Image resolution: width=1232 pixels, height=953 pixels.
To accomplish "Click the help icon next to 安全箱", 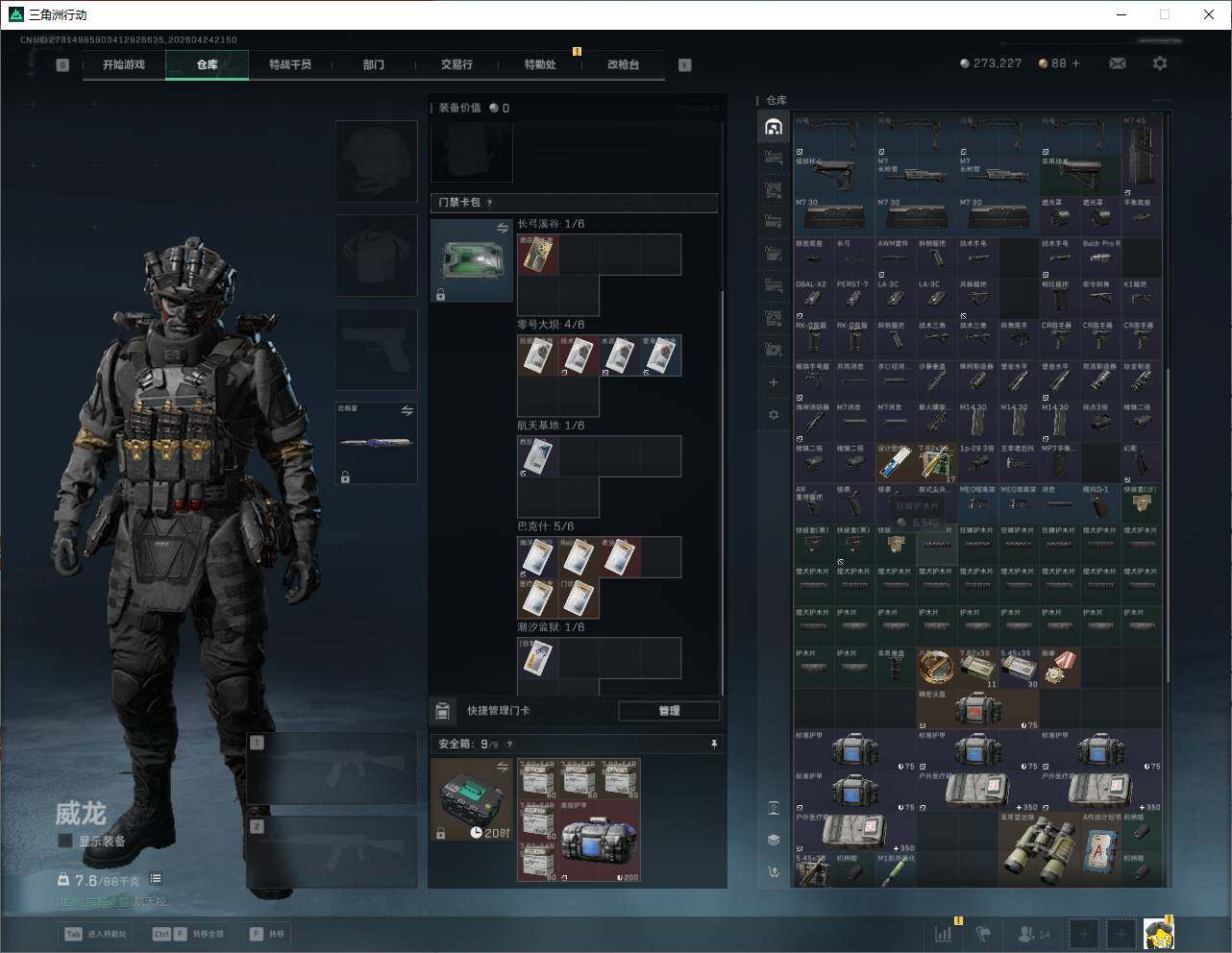I will point(509,745).
